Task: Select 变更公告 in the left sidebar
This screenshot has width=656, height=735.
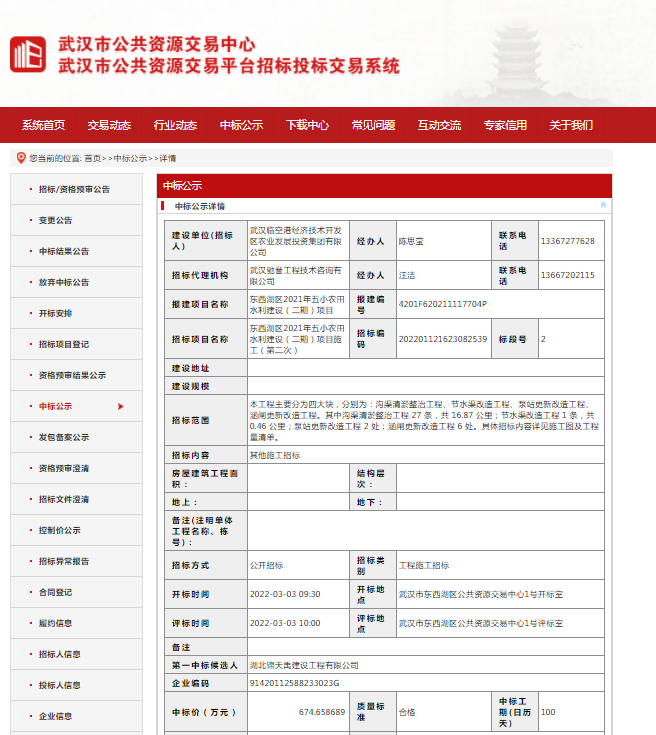Action: coord(55,220)
